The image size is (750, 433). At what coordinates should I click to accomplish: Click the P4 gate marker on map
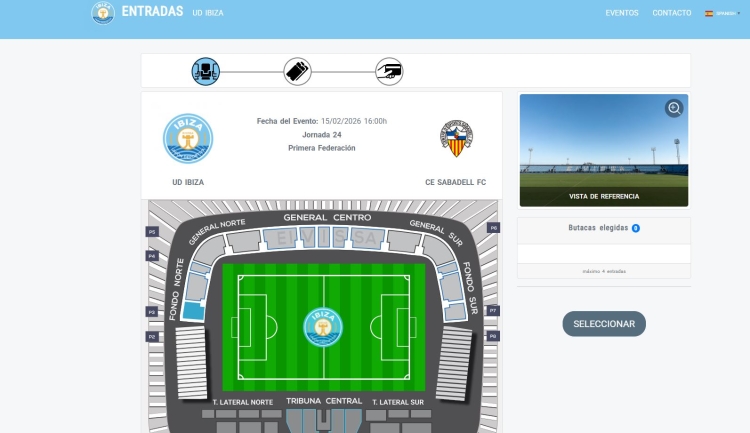[x=152, y=256]
